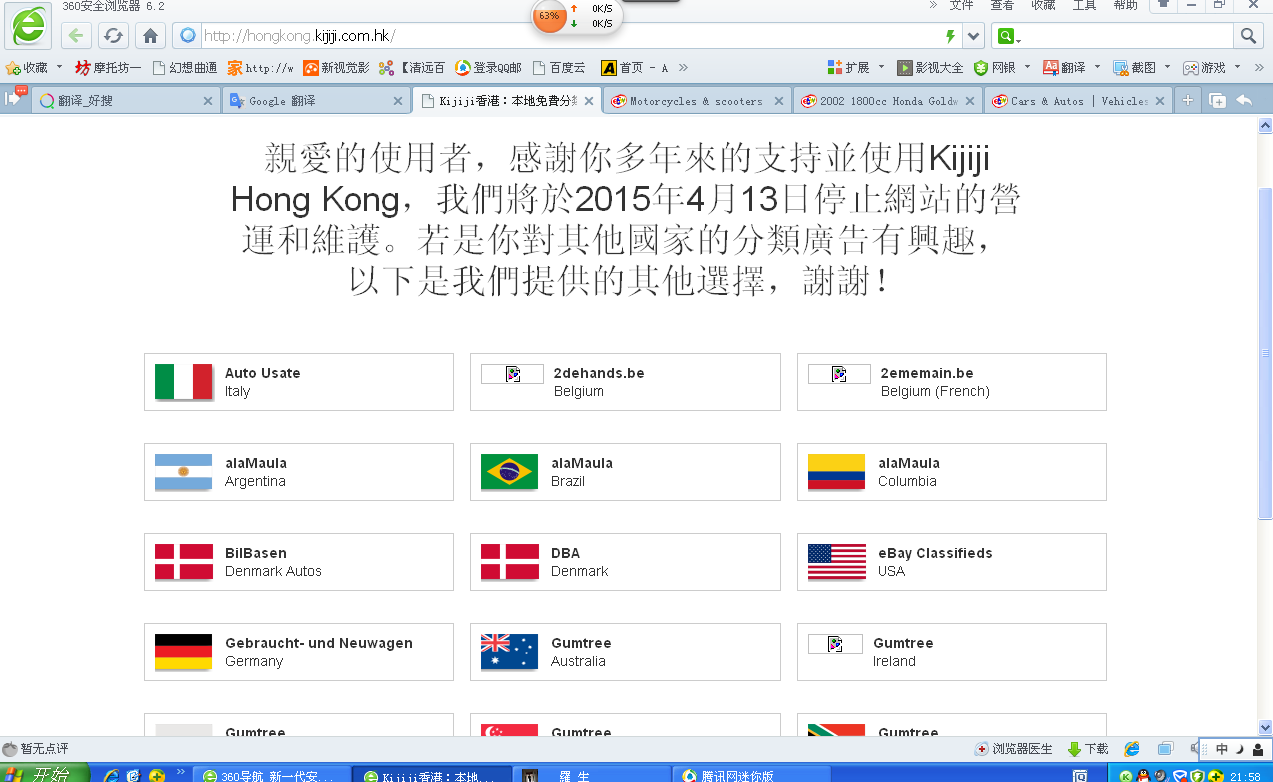Viewport: 1273px width, 782px height.
Task: Click the Argentina flag for alaMaula
Action: [184, 472]
